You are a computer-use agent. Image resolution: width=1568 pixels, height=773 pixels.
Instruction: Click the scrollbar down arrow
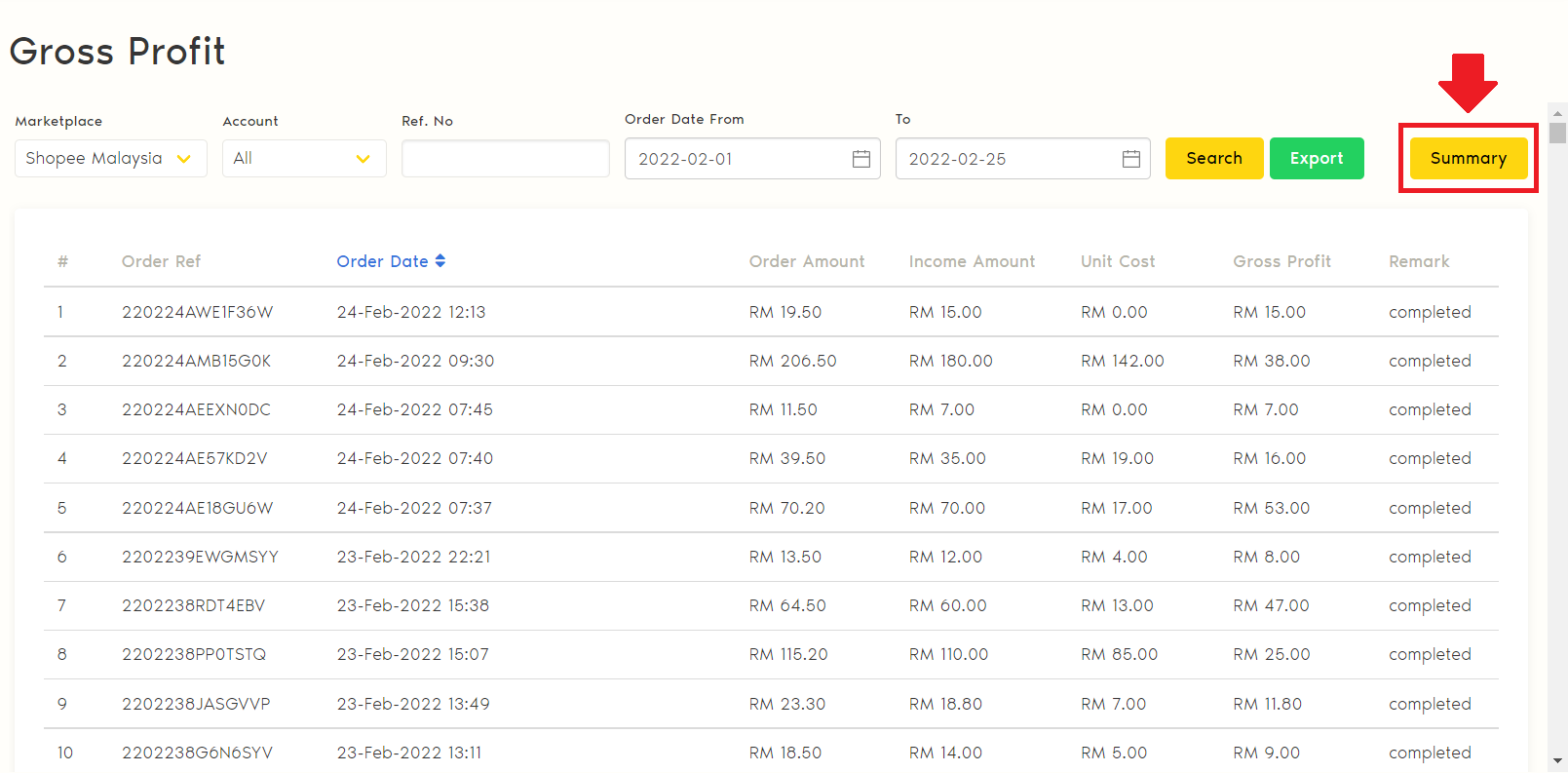pos(1557,760)
